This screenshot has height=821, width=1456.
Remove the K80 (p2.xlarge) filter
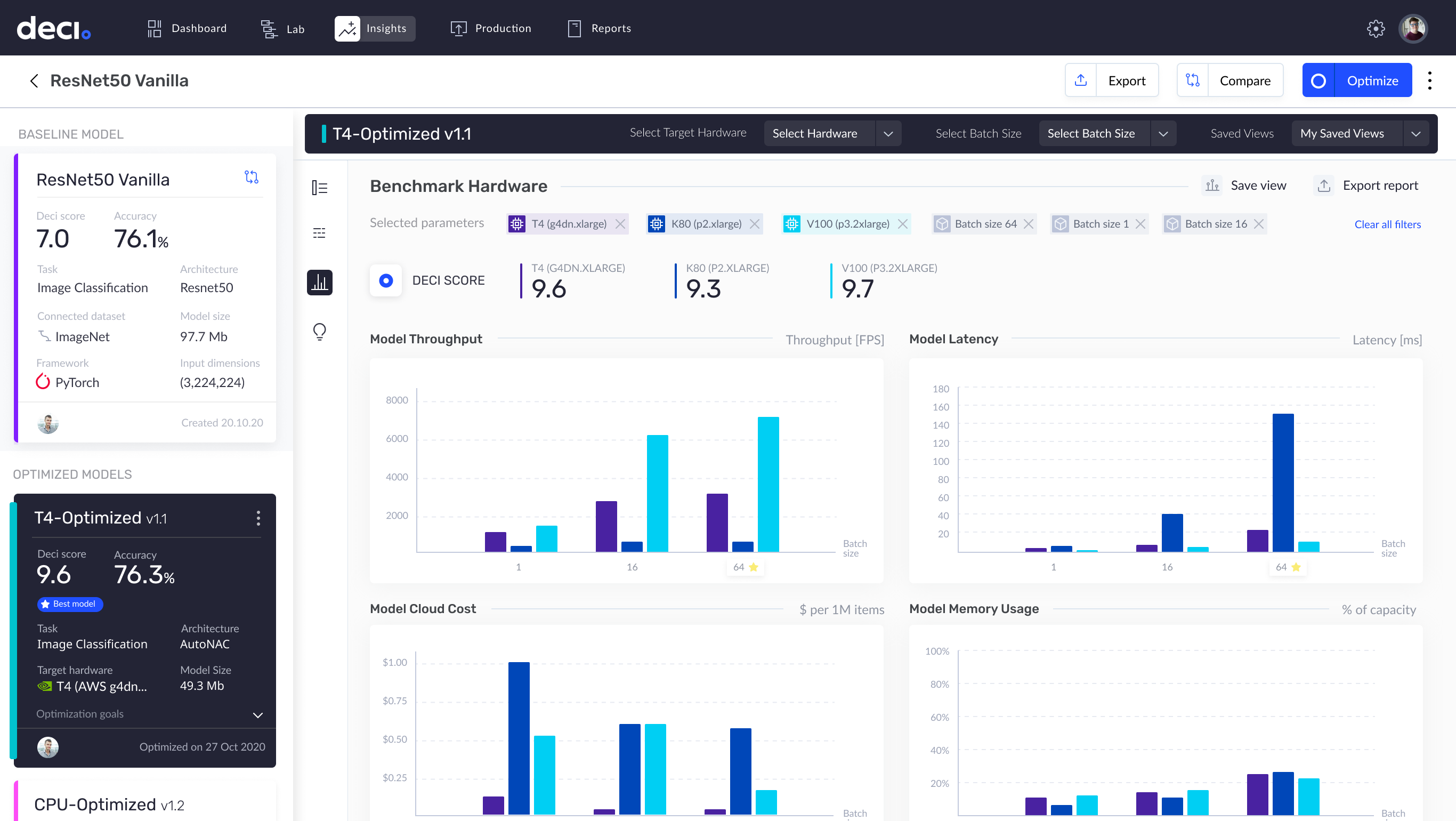click(x=755, y=224)
